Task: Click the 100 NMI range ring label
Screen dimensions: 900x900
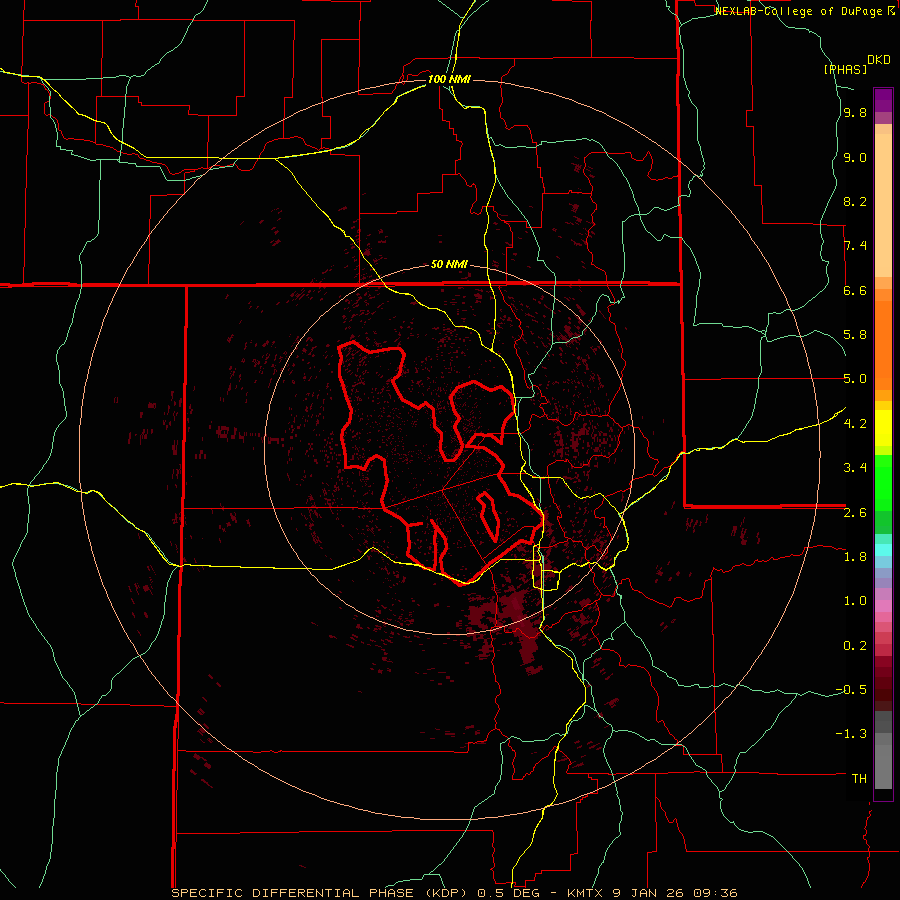Action: pos(449,79)
